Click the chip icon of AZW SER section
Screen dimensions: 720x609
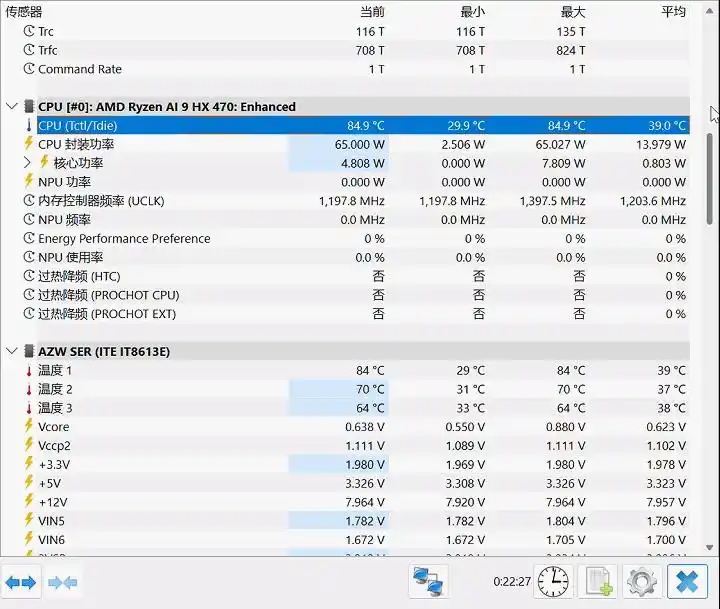(29, 351)
